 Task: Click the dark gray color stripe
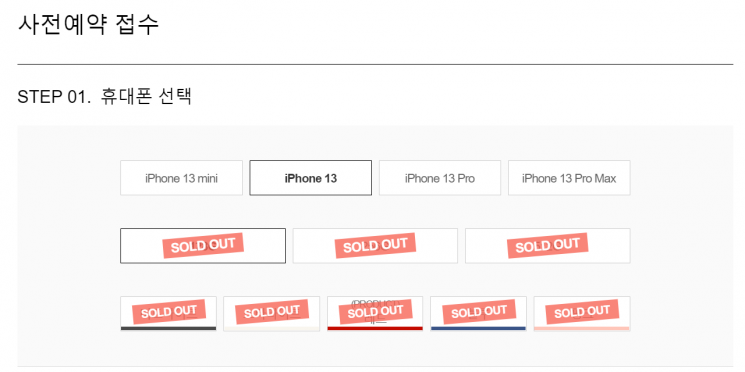coord(168,328)
